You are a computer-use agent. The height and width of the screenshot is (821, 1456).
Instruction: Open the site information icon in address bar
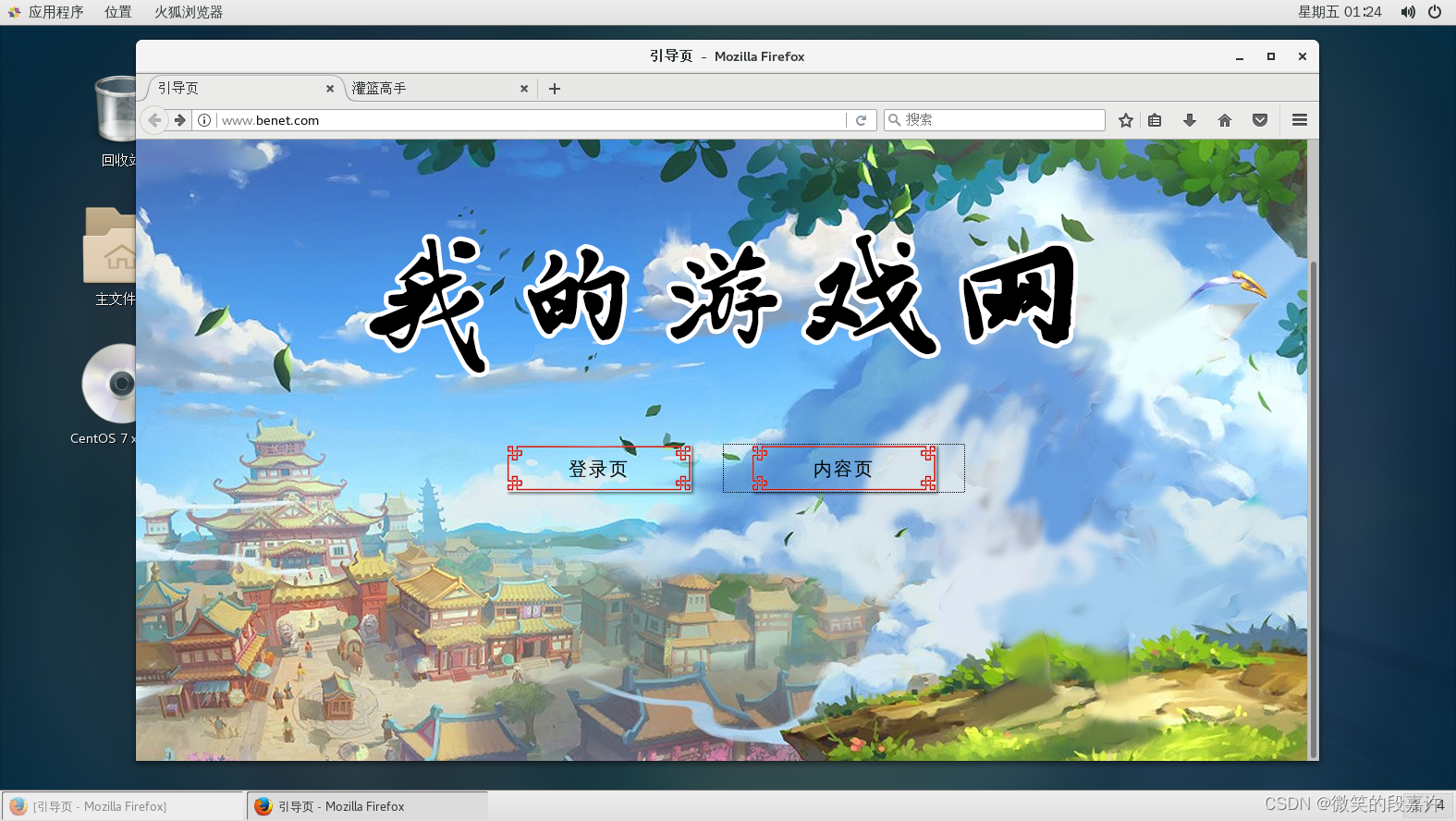(204, 120)
